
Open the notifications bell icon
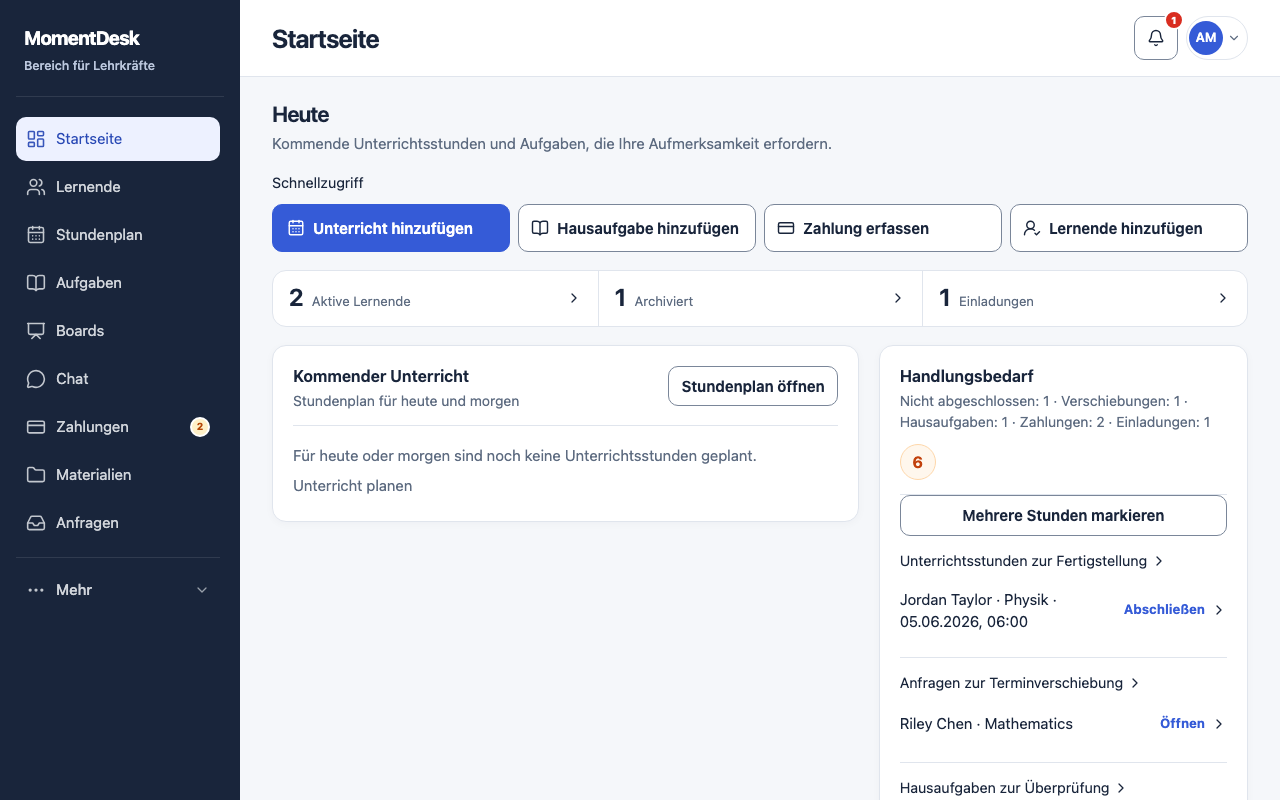[1156, 38]
